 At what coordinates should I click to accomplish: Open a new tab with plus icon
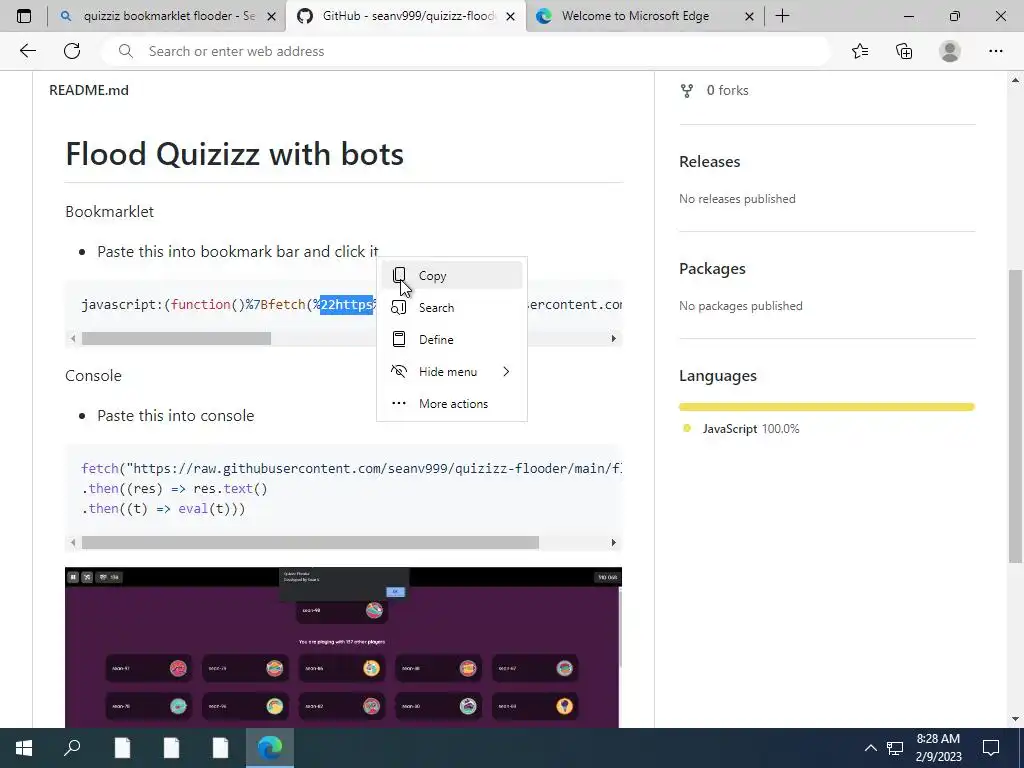[782, 16]
